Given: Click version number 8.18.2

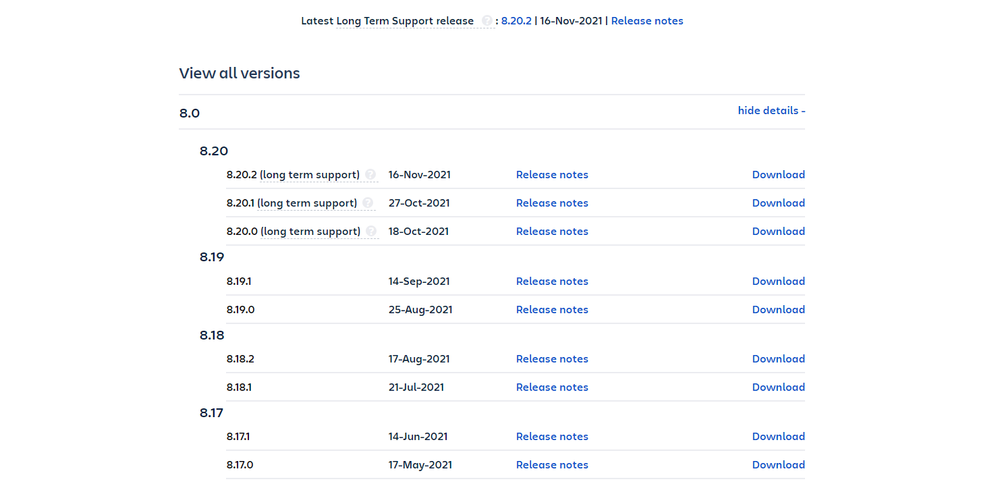Looking at the screenshot, I should click(240, 359).
